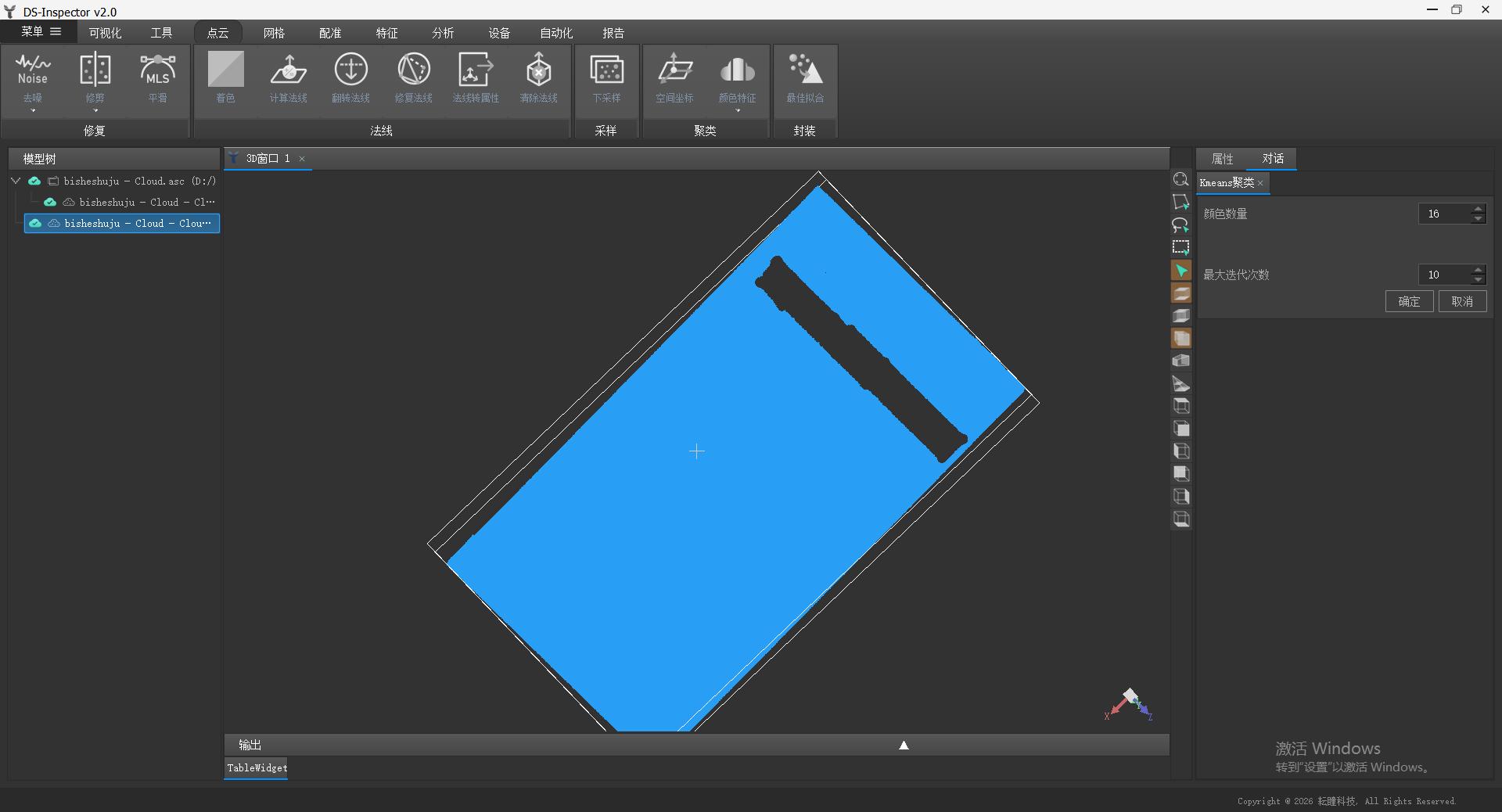Toggle visibility of bisheshuju - Cloud.asc root
The width and height of the screenshot is (1502, 812).
[x=34, y=181]
